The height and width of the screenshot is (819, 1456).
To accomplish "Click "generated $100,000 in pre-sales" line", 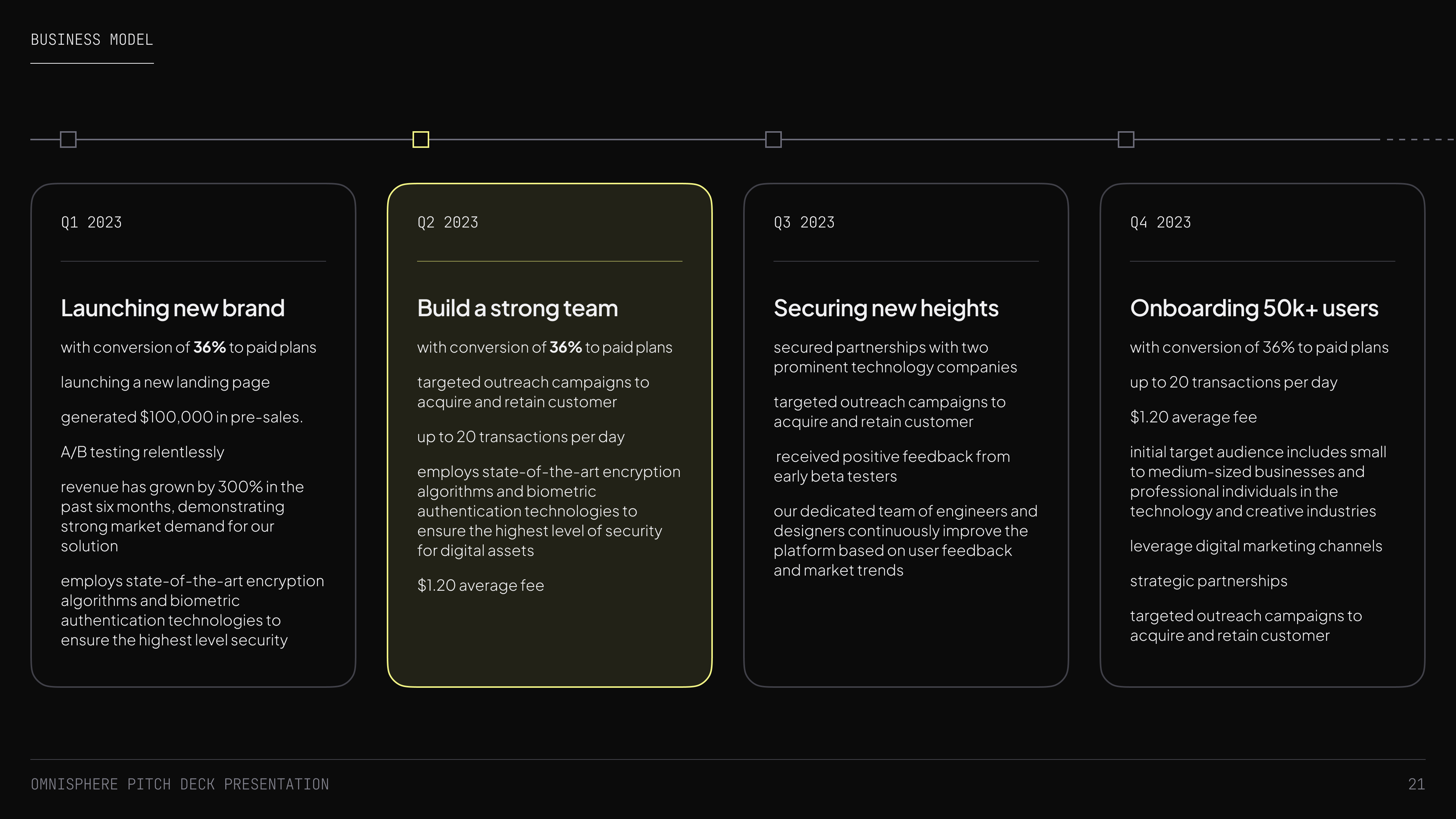I will [182, 417].
